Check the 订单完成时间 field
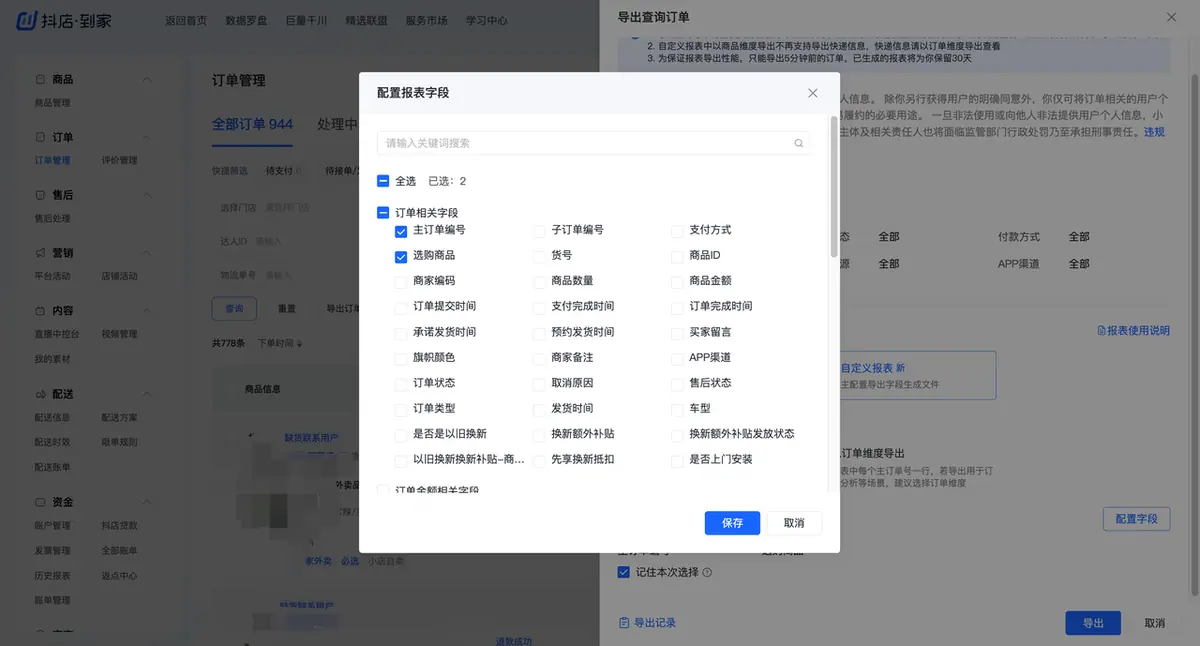This screenshot has width=1200, height=646. click(678, 306)
